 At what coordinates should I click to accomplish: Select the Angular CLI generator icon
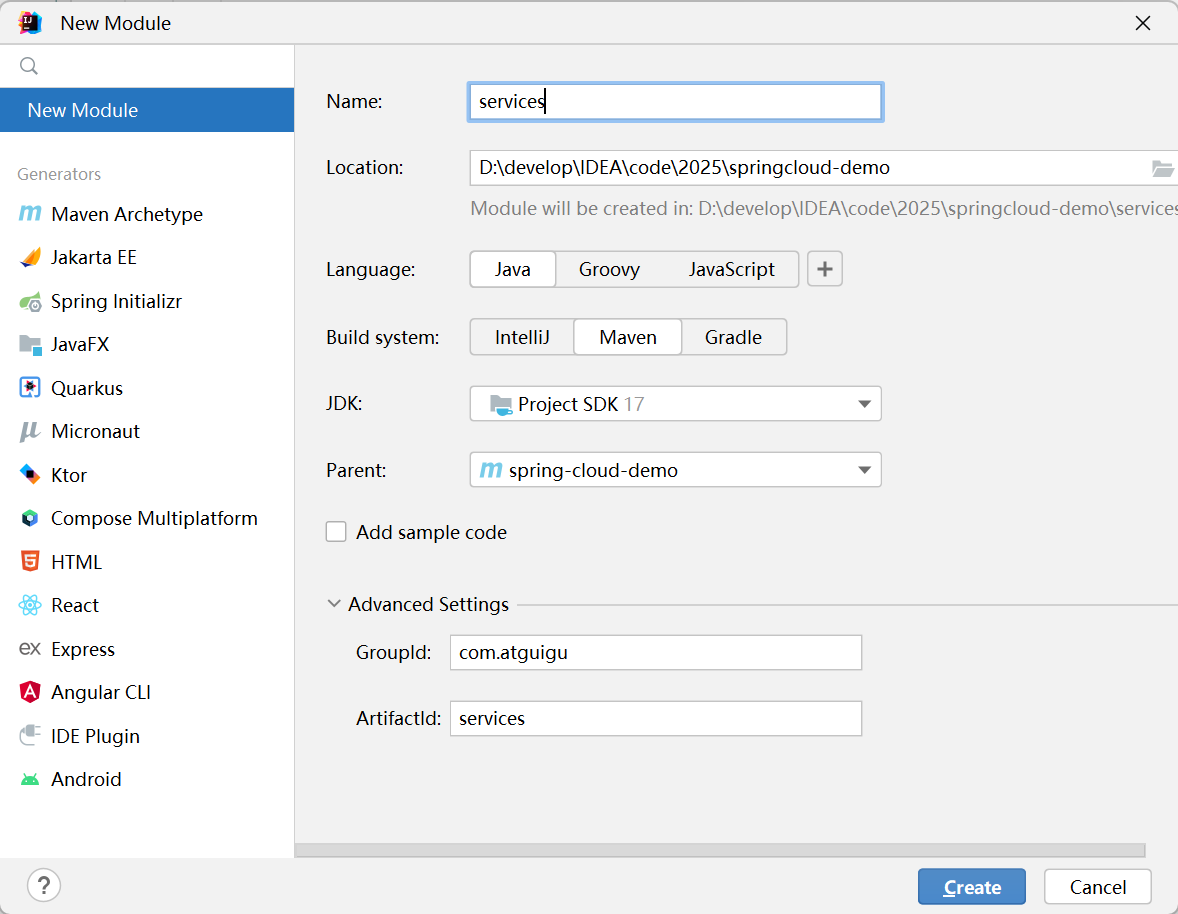[30, 692]
